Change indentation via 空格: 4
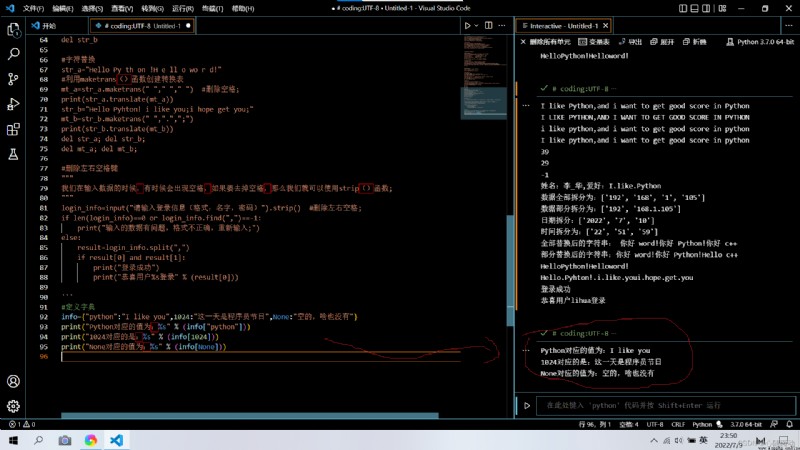This screenshot has width=800, height=450. [x=629, y=424]
